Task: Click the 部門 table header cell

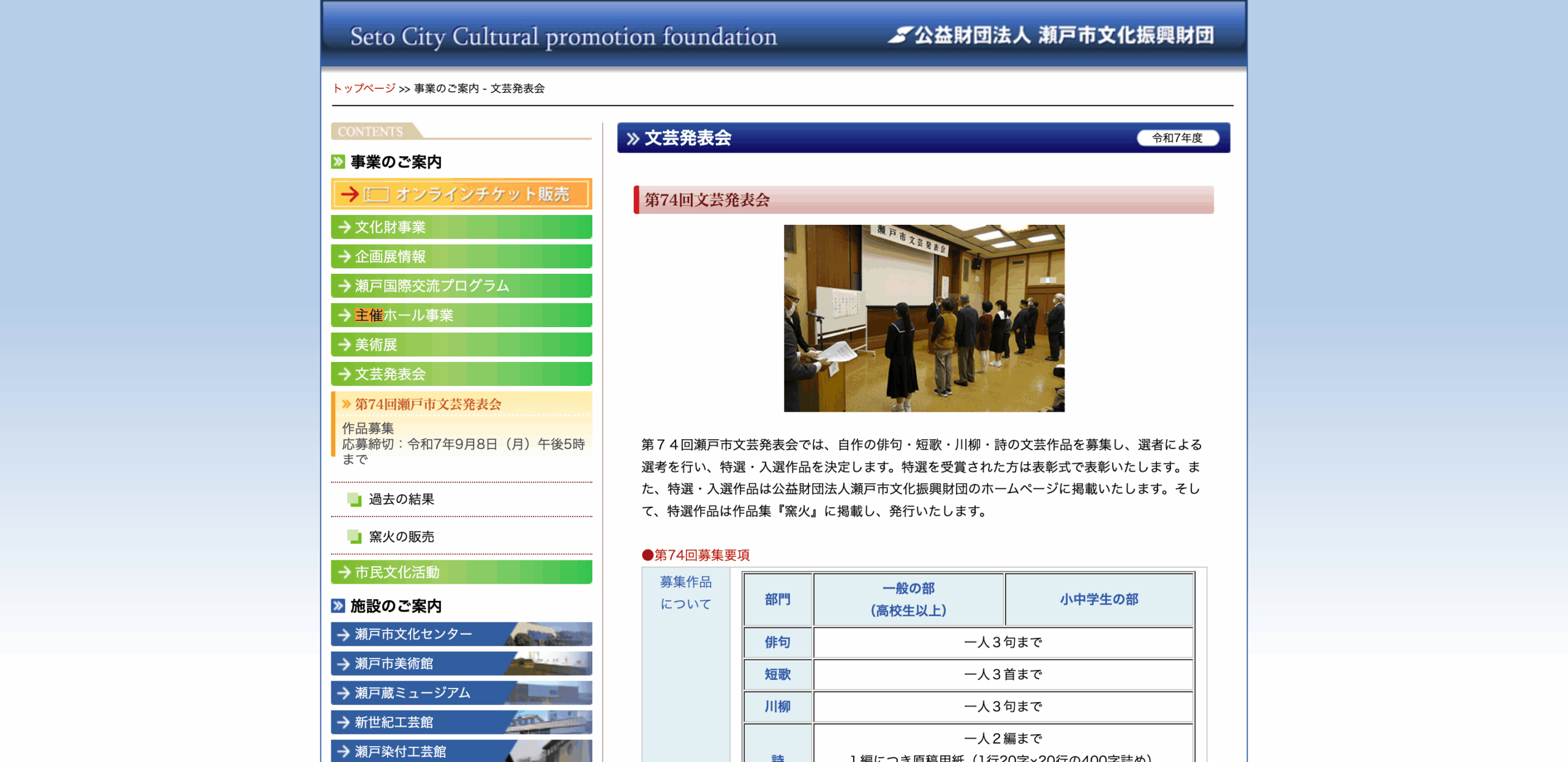Action: [778, 599]
